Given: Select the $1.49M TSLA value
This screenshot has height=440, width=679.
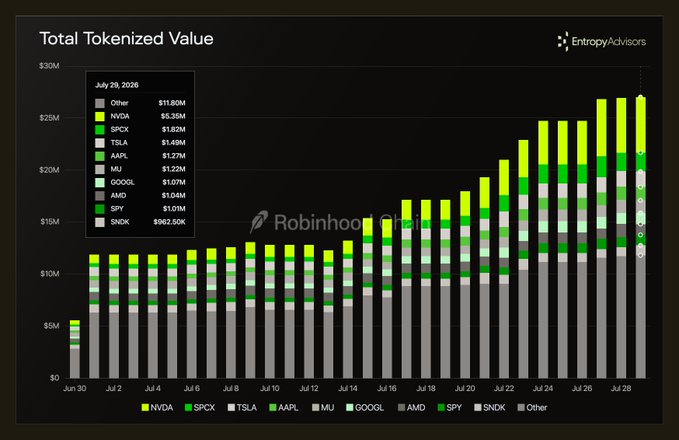Looking at the screenshot, I should coord(174,142).
